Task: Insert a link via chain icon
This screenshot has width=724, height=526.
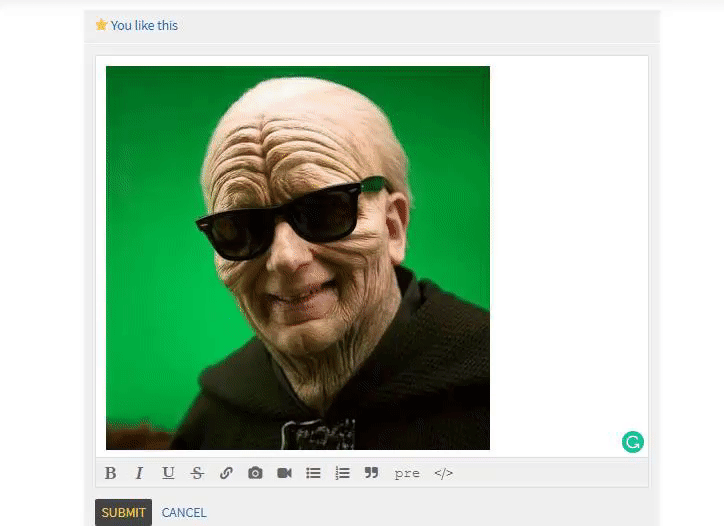Action: 226,473
